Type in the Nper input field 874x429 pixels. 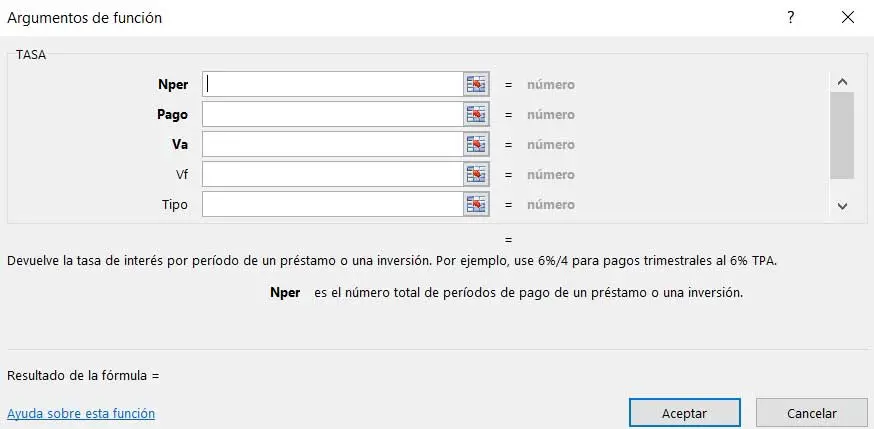pyautogui.click(x=332, y=85)
